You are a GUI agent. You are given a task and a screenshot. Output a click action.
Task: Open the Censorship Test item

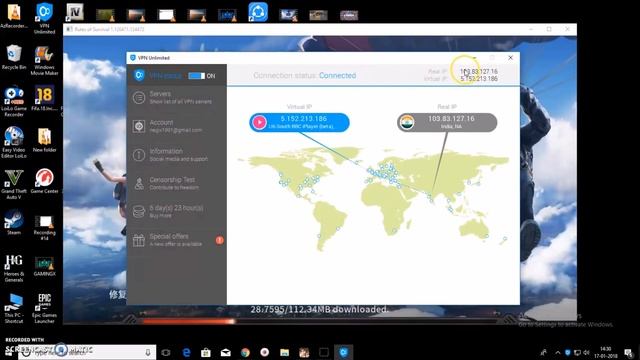pyautogui.click(x=176, y=183)
